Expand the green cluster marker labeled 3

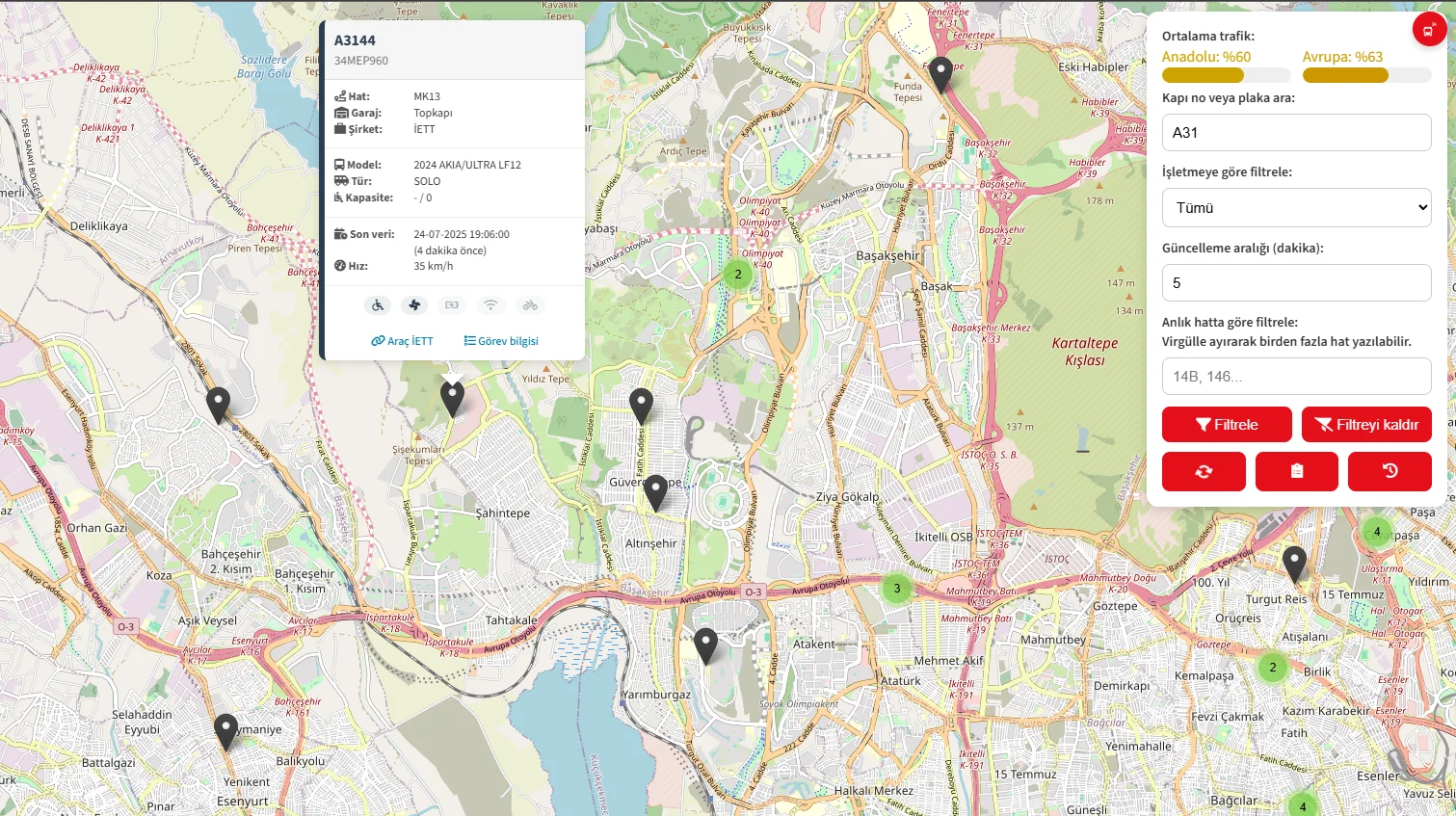click(x=897, y=588)
